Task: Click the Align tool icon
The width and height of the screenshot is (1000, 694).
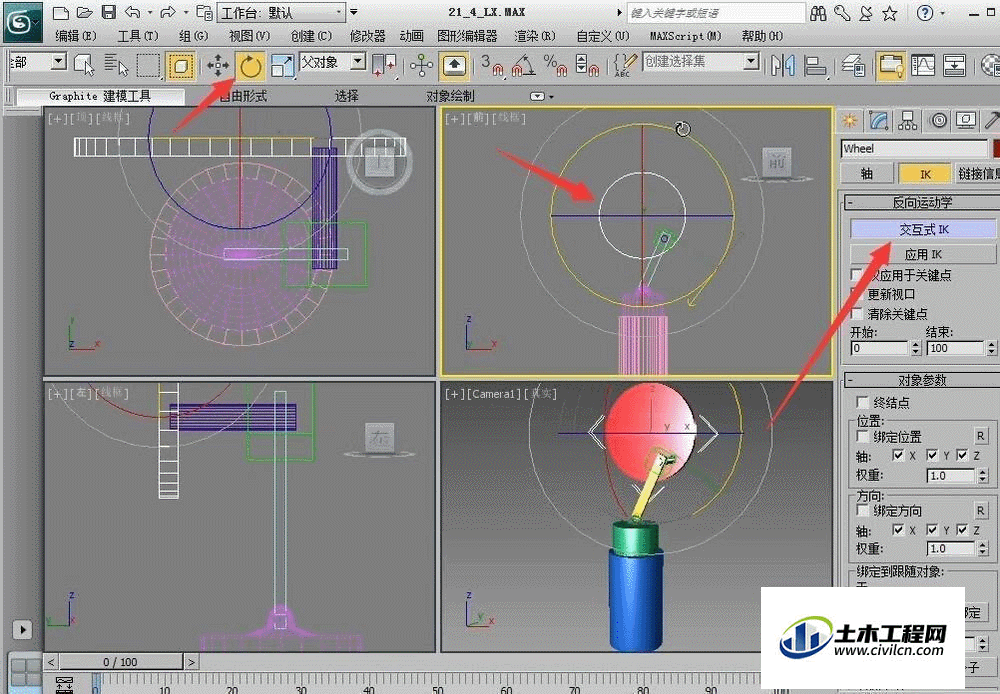Action: pyautogui.click(x=815, y=65)
